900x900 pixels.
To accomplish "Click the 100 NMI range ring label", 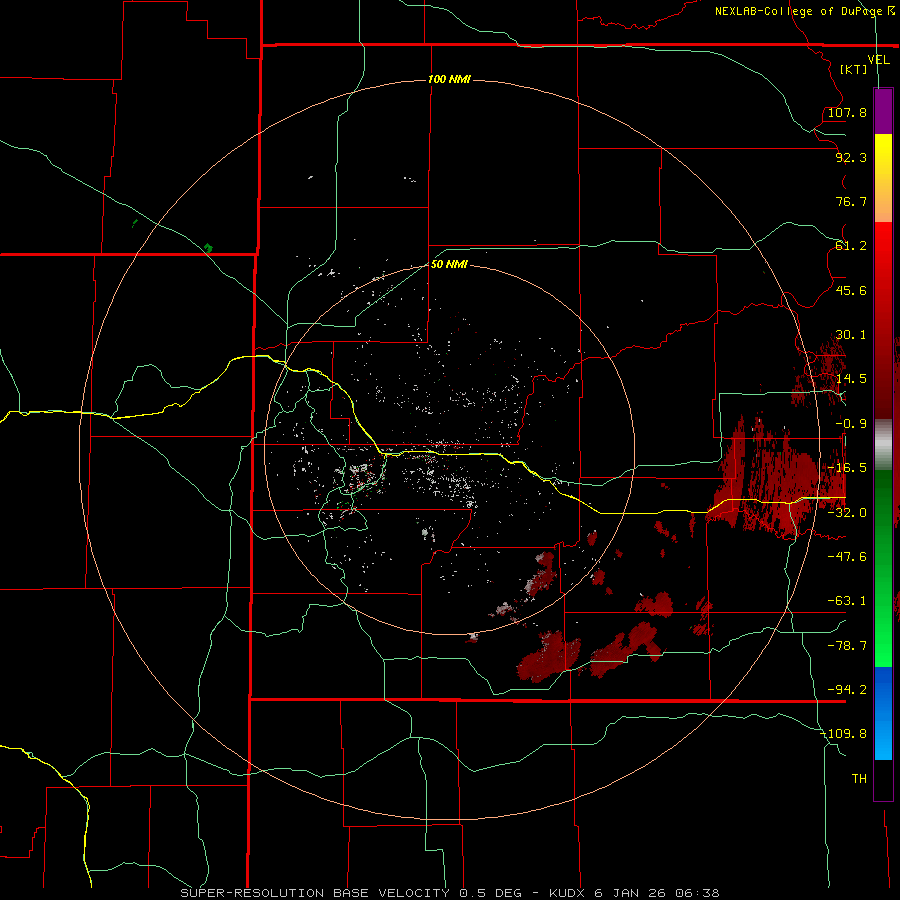I will 449,79.
